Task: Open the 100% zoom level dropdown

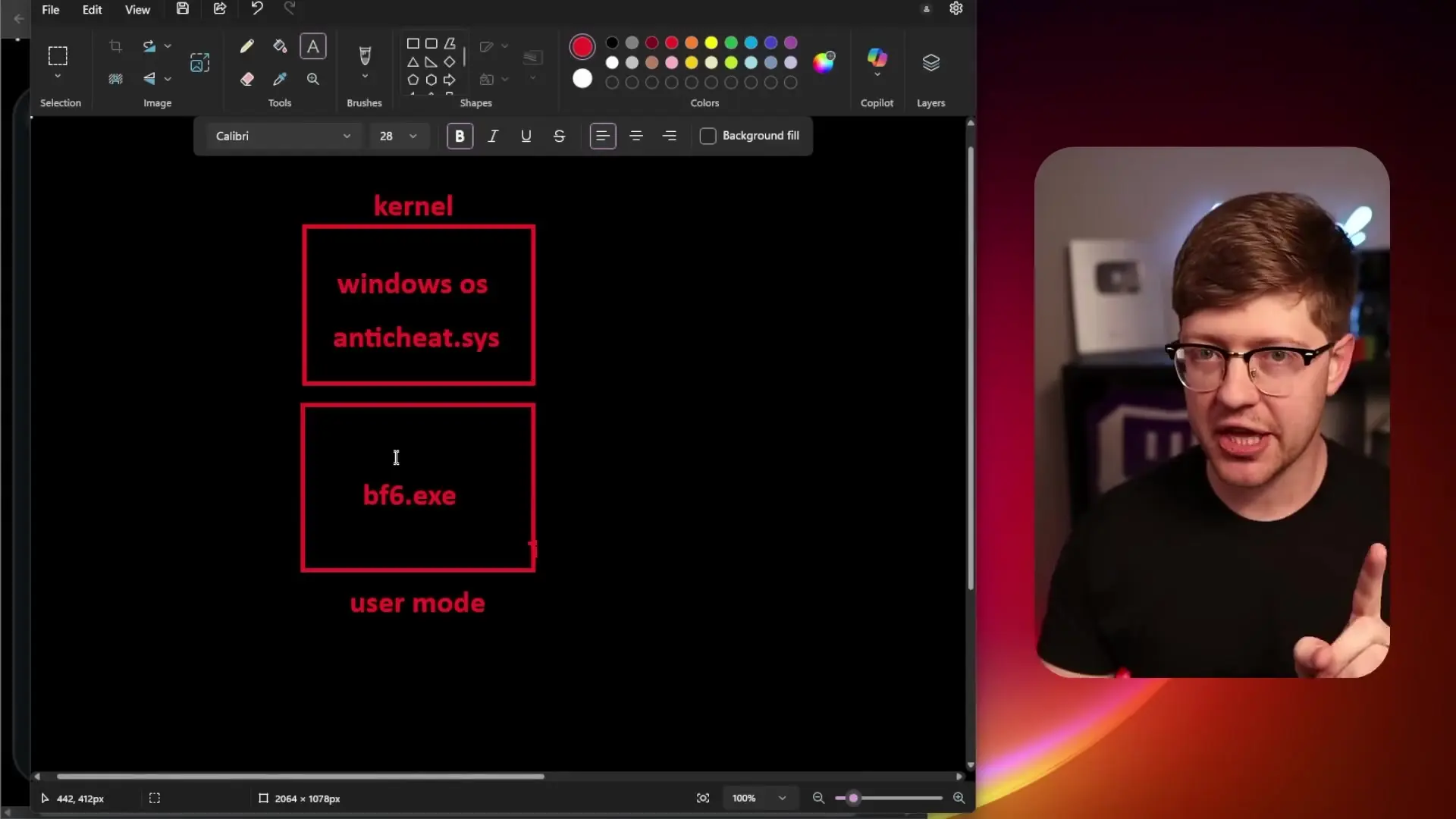Action: 760,798
